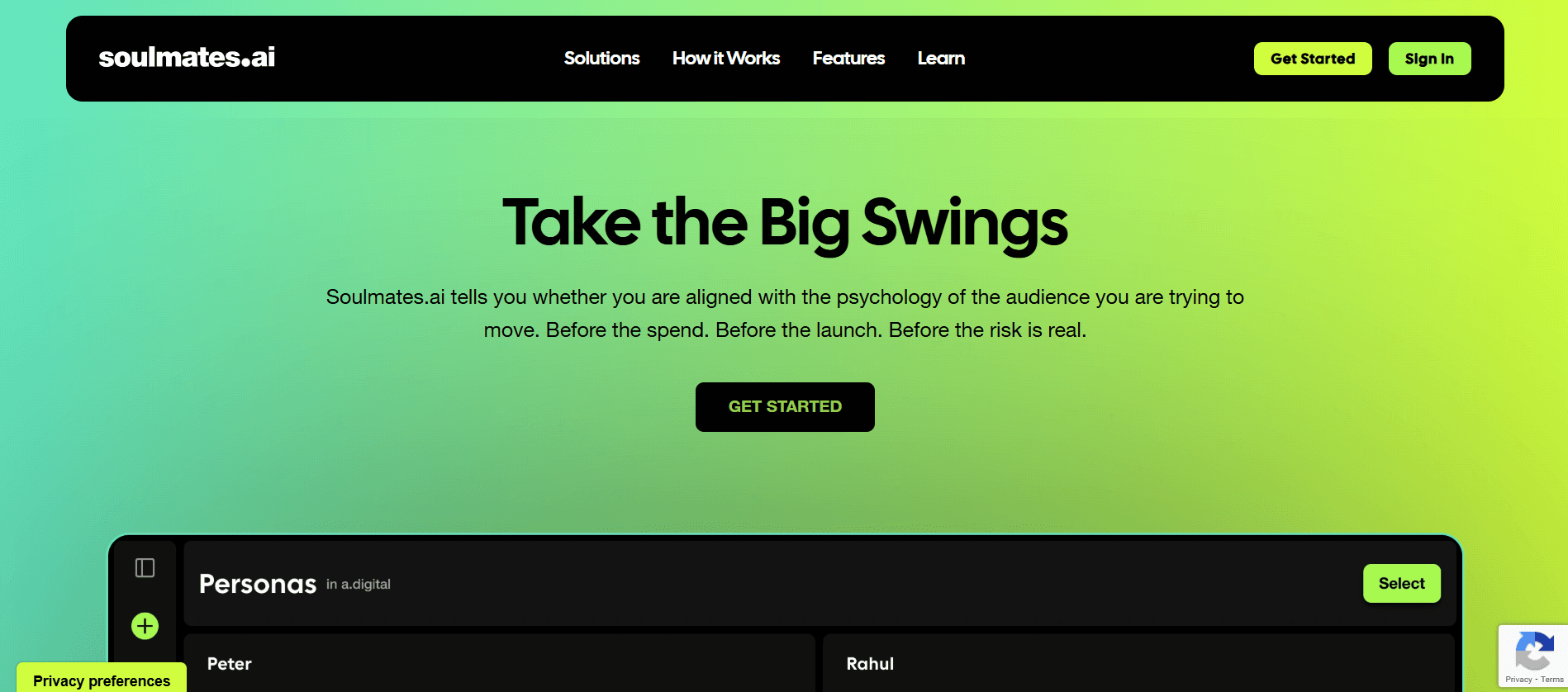Open the How it Works menu
The width and height of the screenshot is (1568, 692).
726,59
